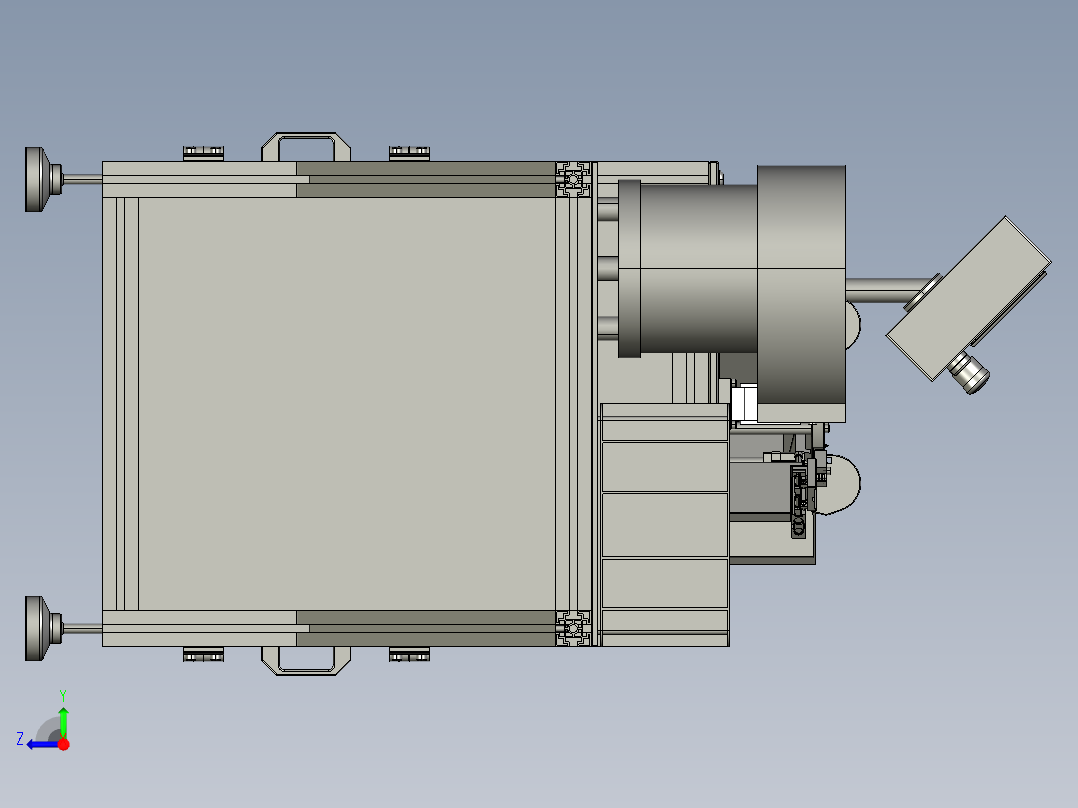Image resolution: width=1078 pixels, height=808 pixels.
Task: Select the top-left hinge on the upper edge
Action: click(204, 153)
